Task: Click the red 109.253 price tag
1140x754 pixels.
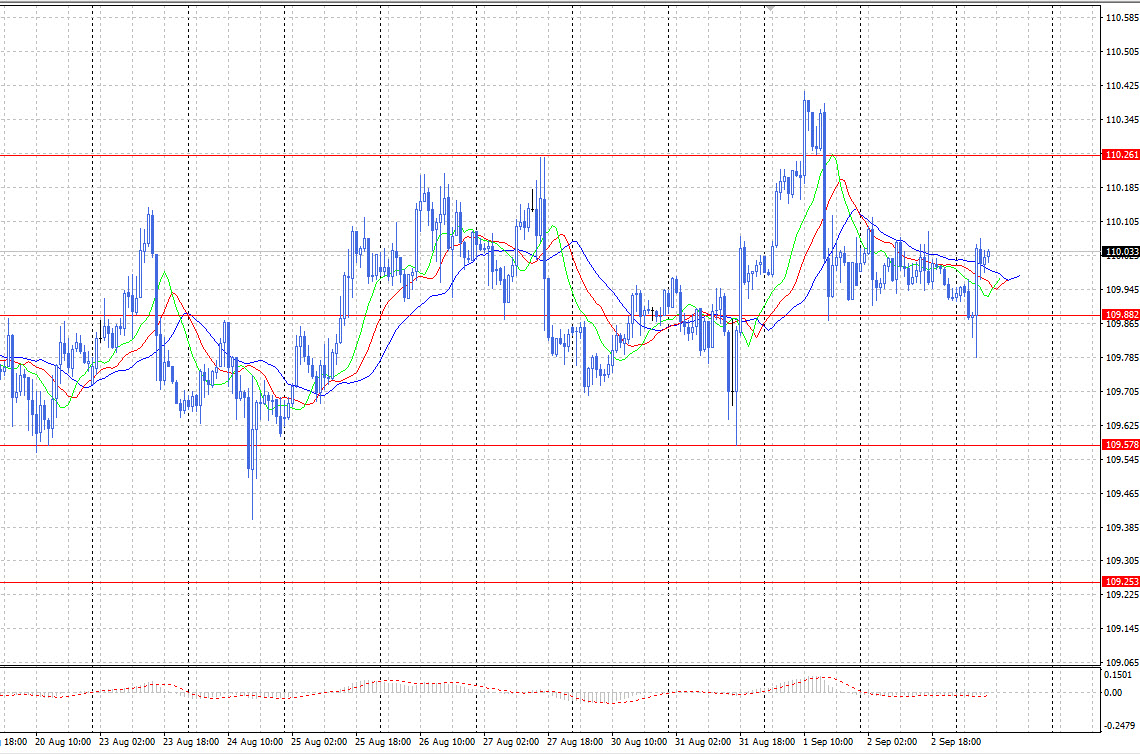Action: (x=1121, y=582)
